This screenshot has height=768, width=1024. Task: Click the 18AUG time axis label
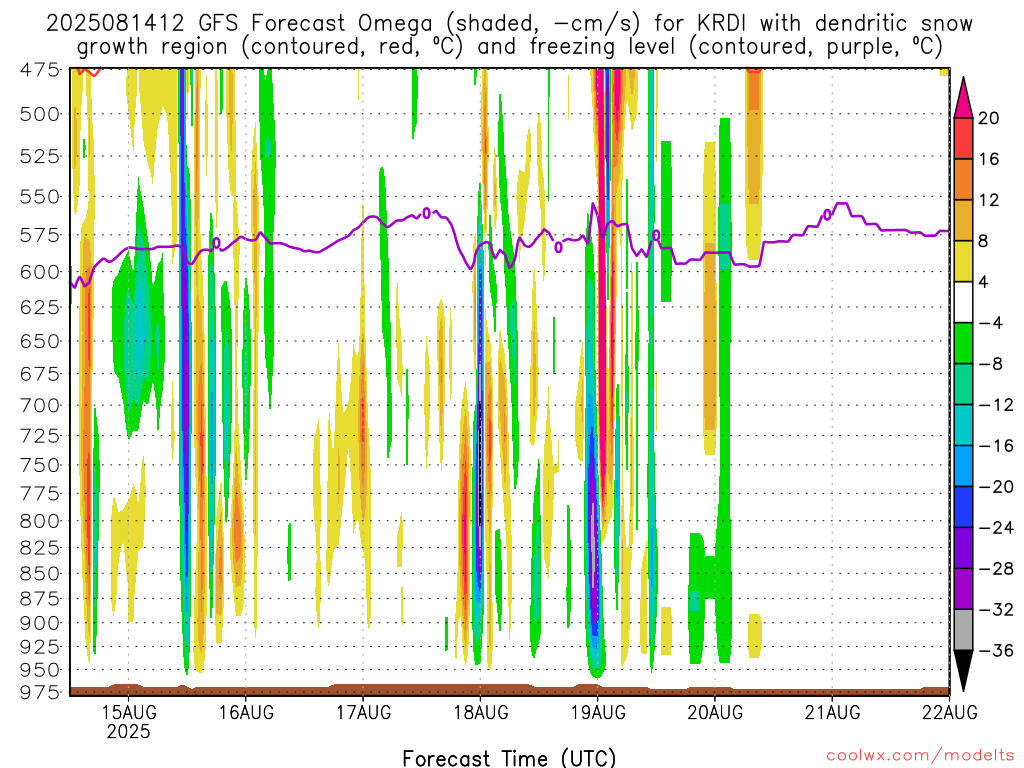[481, 712]
